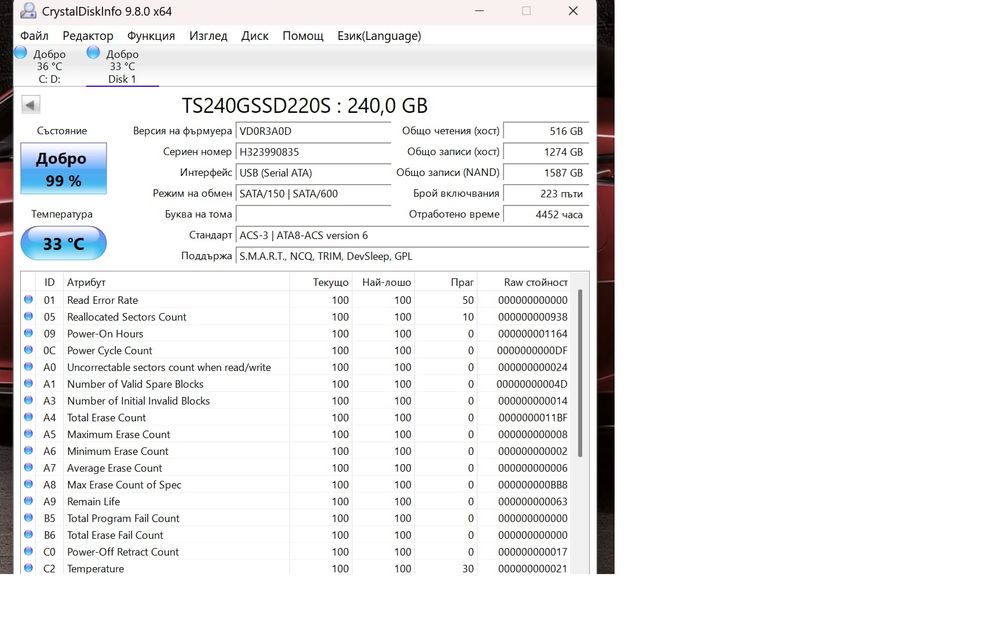Image resolution: width=1000 pixels, height=625 pixels.
Task: Click raw value 000000000938
Action: tap(533, 316)
